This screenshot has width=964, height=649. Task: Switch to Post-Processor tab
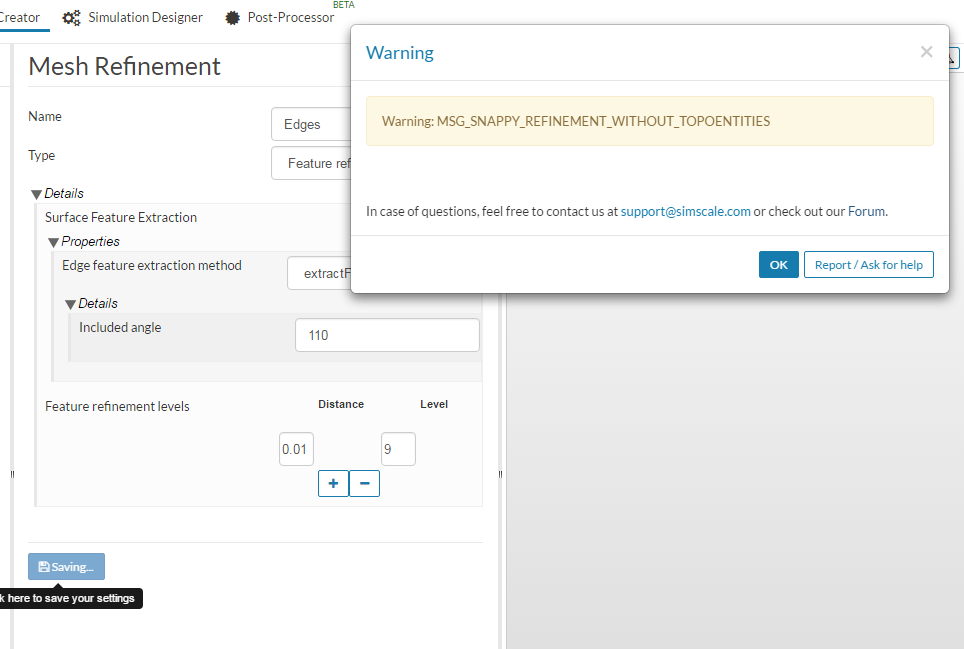[282, 17]
